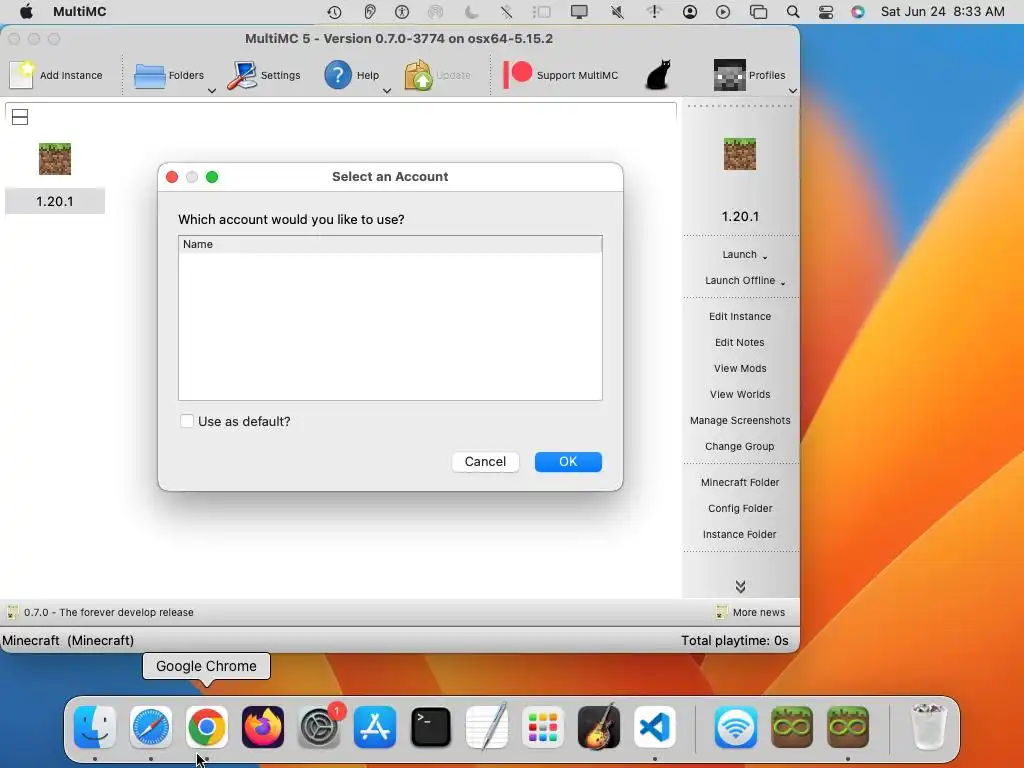
Task: Open Finder from the Dock
Action: click(95, 727)
